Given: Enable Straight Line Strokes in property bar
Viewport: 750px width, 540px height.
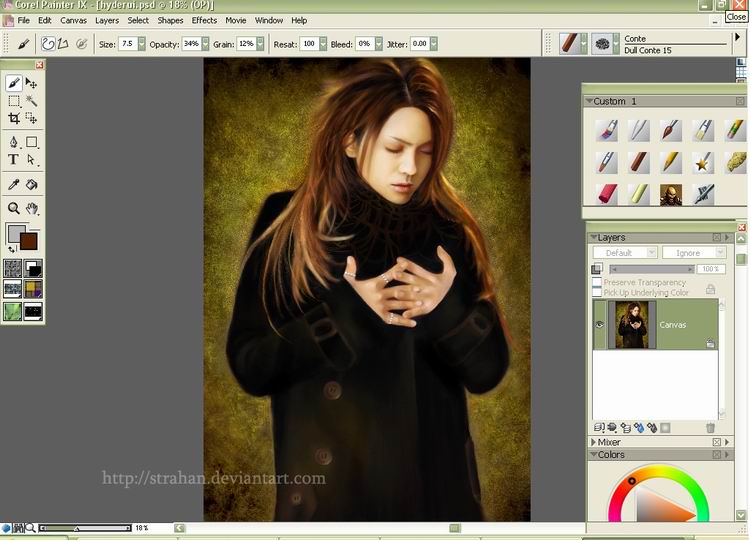Looking at the screenshot, I should click(63, 44).
